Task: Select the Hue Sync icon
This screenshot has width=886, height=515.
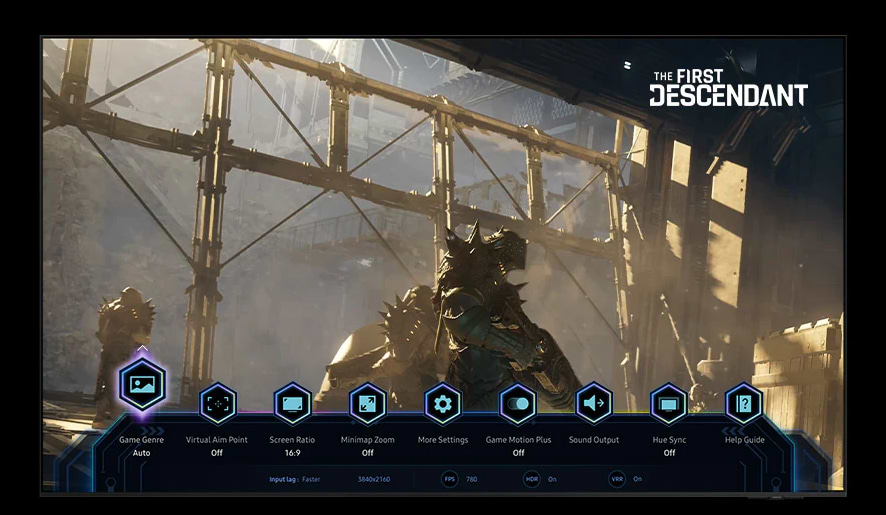Action: (669, 404)
